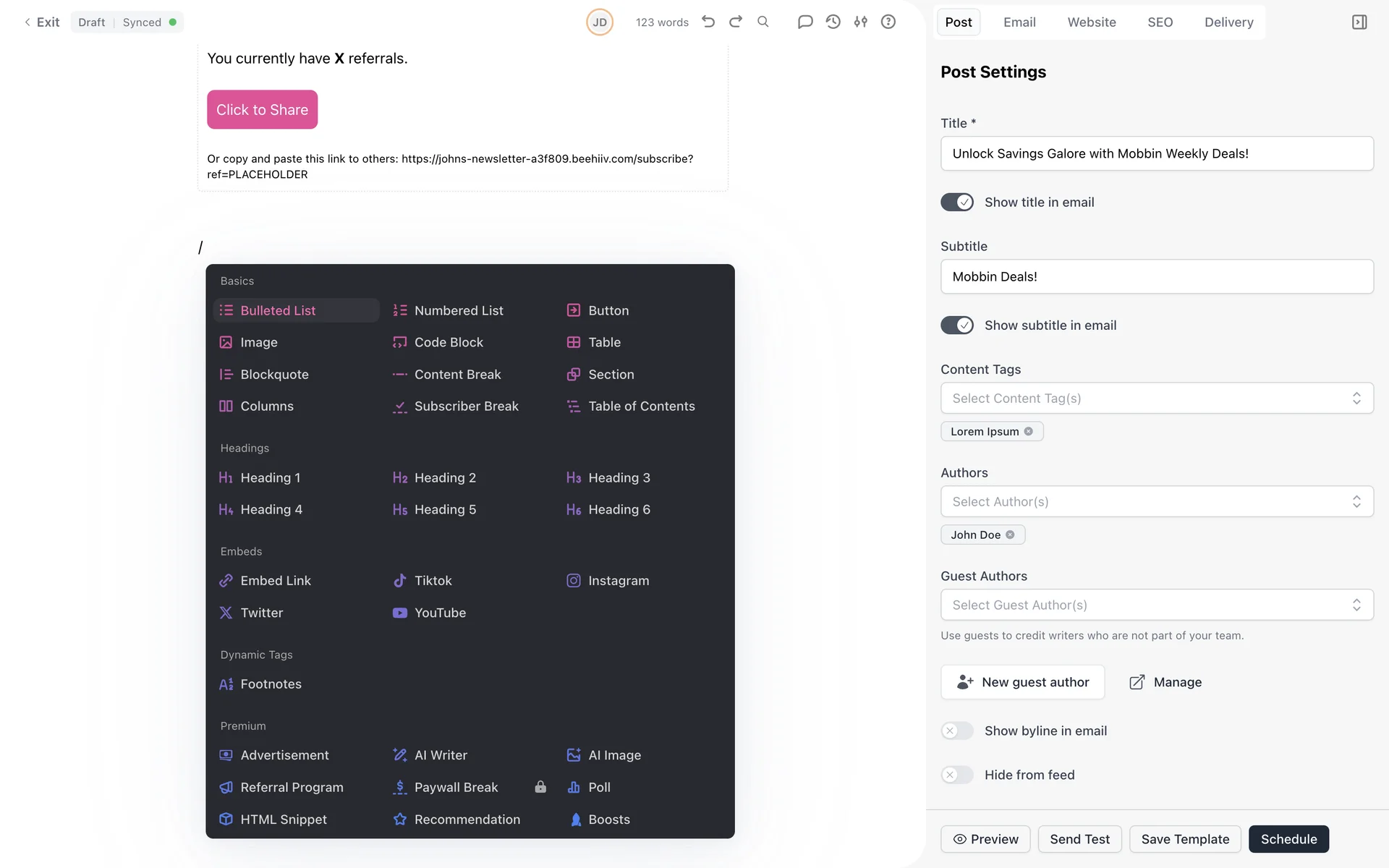
Task: Open the comments bubble icon
Action: pos(804,22)
